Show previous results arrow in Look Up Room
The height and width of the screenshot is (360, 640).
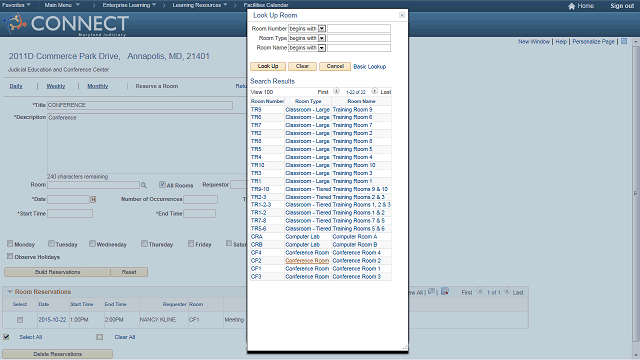click(336, 91)
